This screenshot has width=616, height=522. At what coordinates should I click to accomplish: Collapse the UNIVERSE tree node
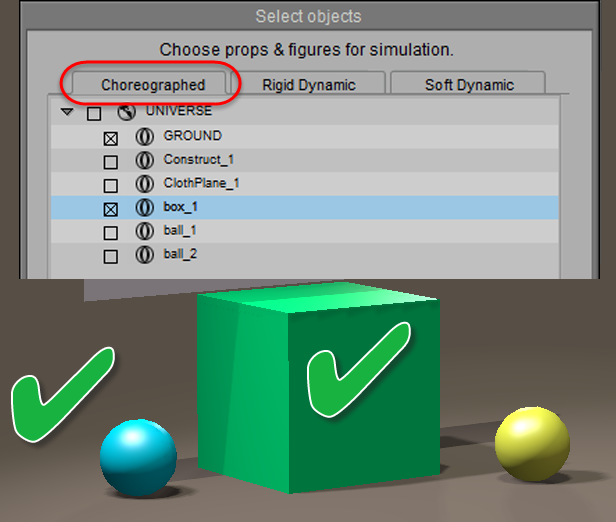[x=67, y=112]
